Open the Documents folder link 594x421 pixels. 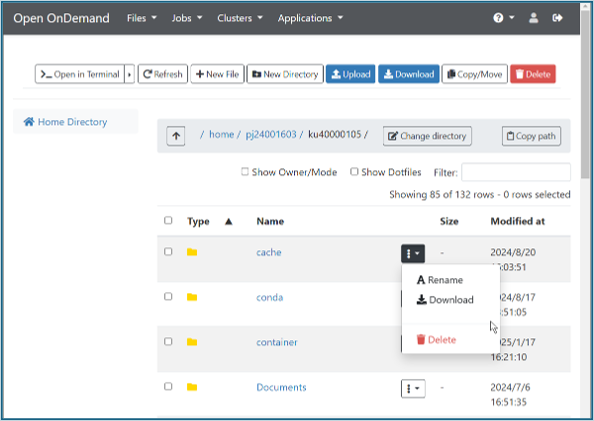click(281, 387)
